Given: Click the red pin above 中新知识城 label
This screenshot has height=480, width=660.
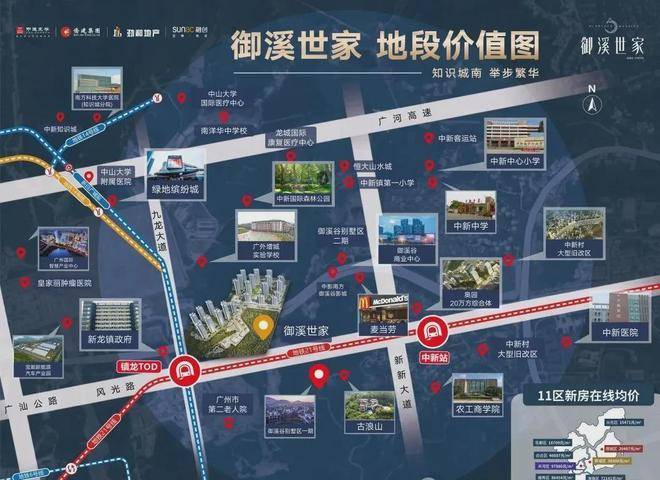Looking at the screenshot, I should (x=60, y=117).
